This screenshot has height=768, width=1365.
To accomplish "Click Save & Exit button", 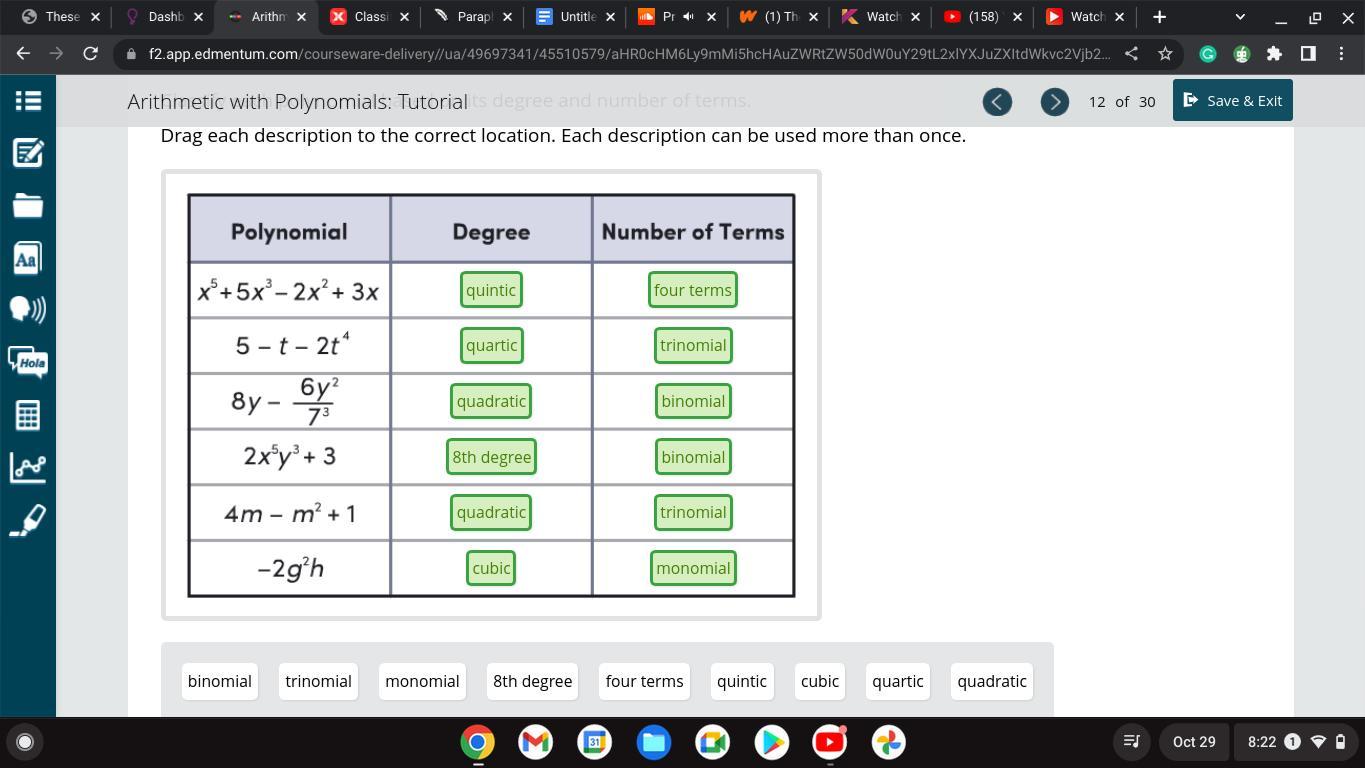I will [x=1232, y=100].
